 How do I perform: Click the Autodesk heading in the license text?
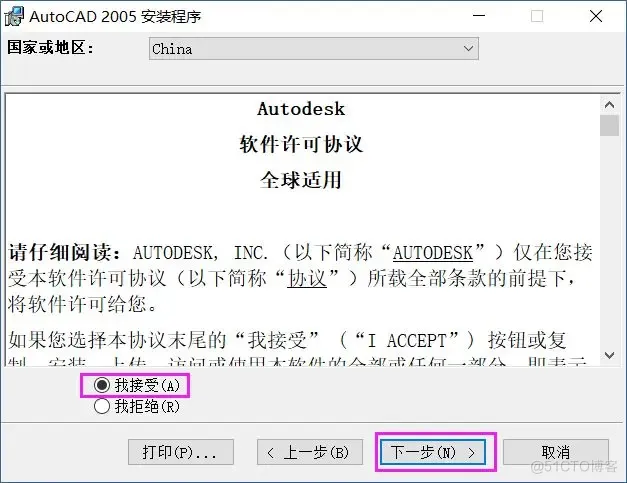[301, 109]
